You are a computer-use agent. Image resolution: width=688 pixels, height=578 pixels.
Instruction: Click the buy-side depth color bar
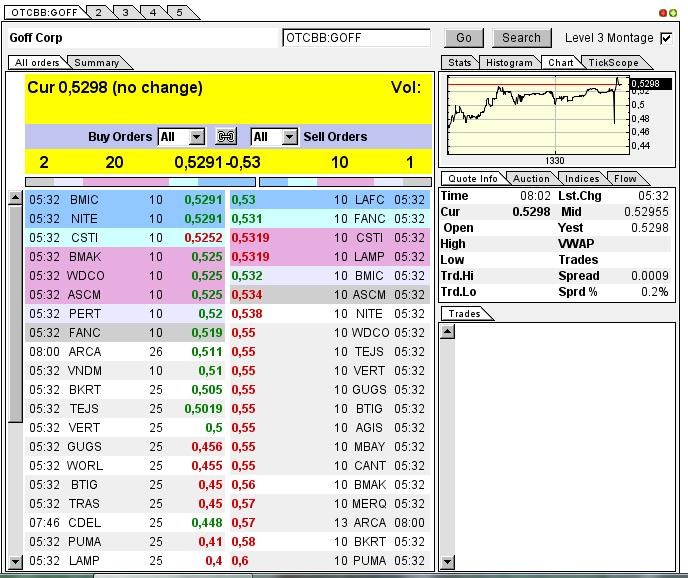tap(140, 182)
